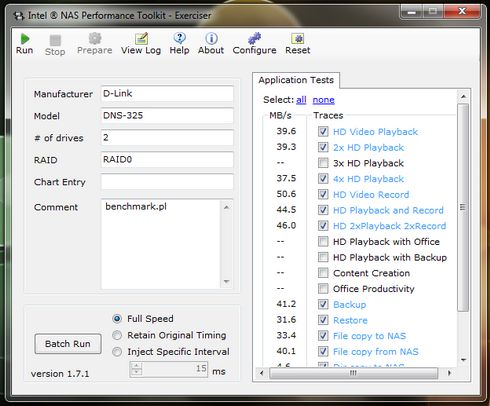Screen dimensions: 490x406
Task: Click inside the Comment text area
Action: (161, 244)
